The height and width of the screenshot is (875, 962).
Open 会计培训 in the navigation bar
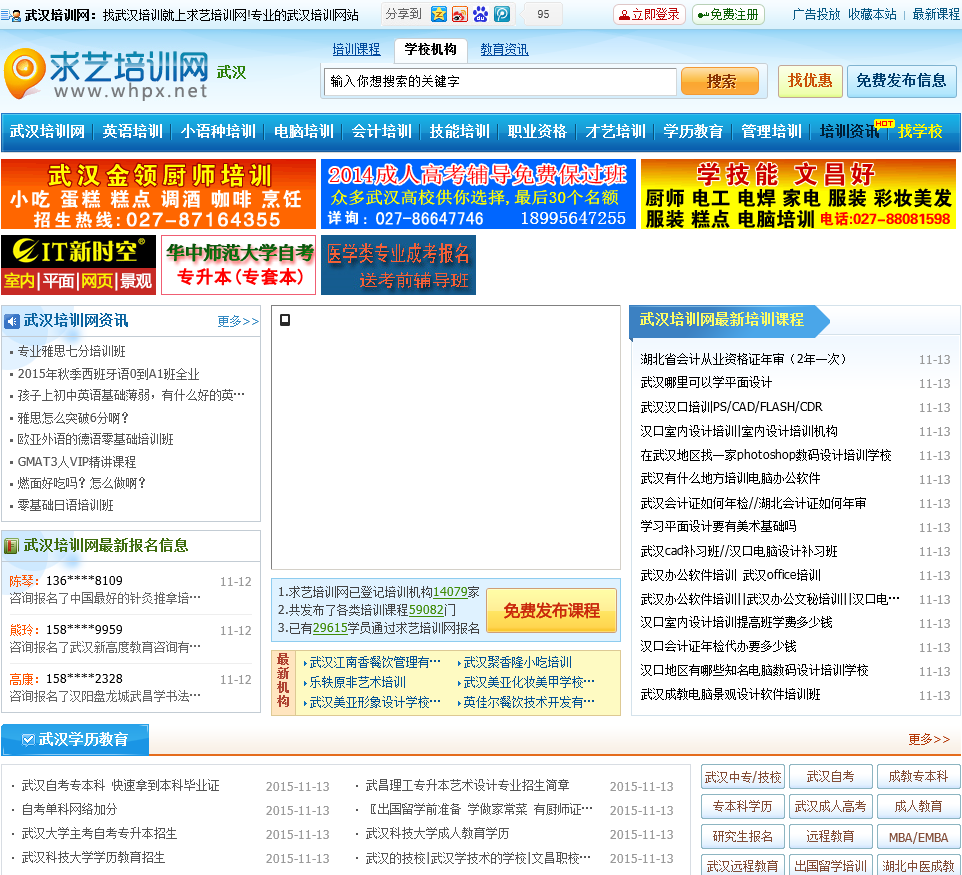(x=381, y=132)
